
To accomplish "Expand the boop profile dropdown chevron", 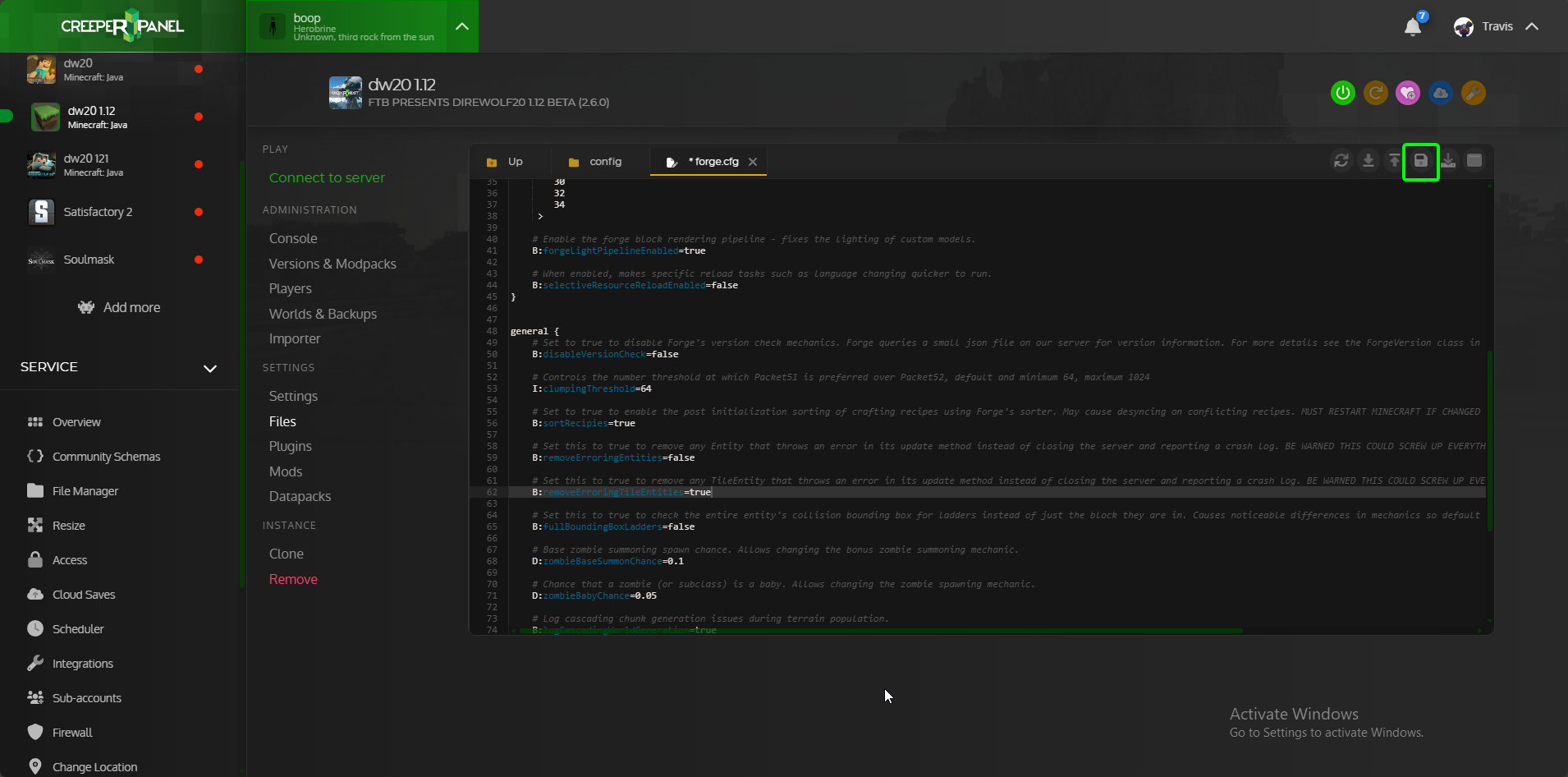I will [462, 26].
